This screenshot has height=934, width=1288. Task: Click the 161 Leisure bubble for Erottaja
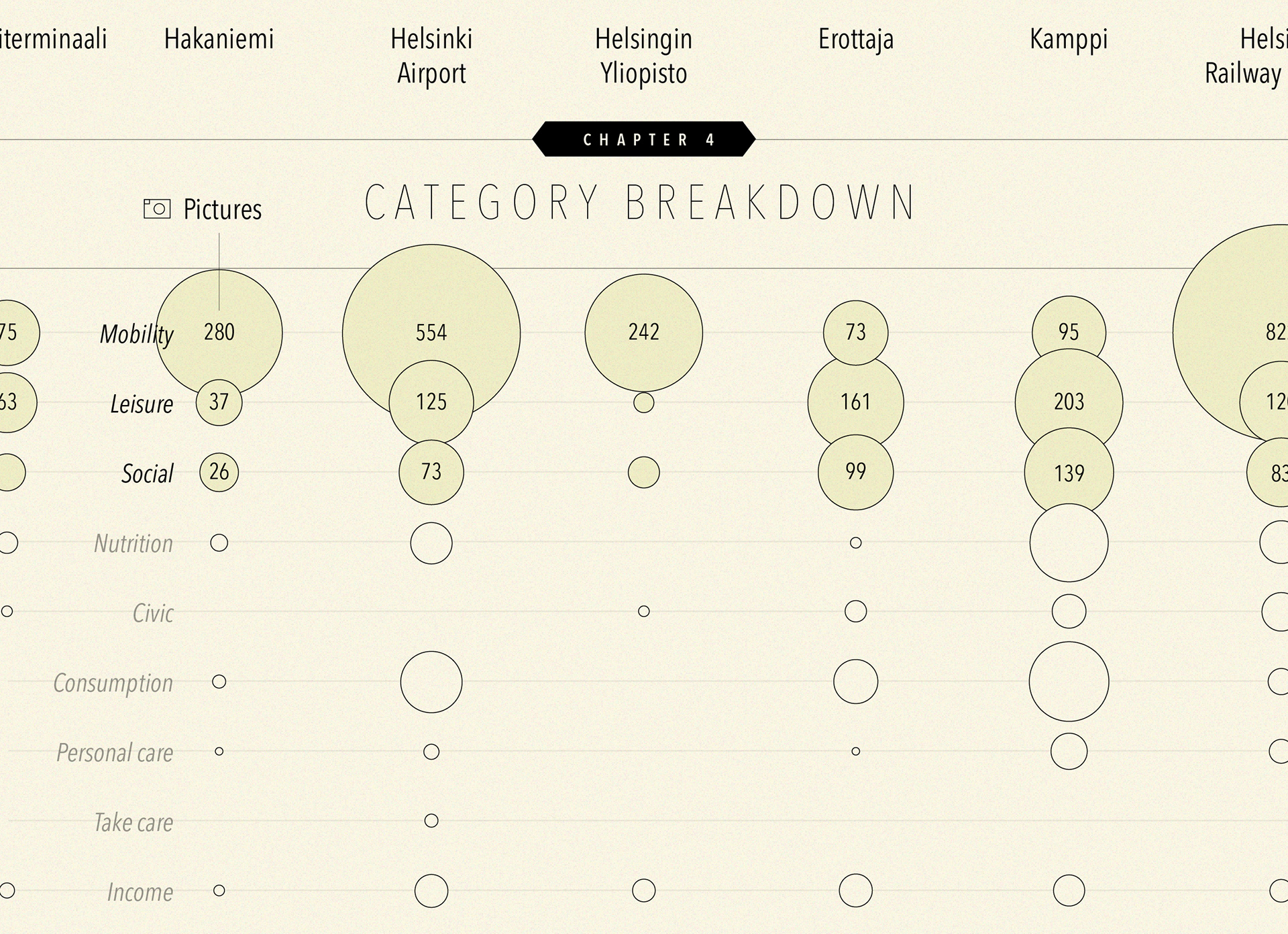855,401
